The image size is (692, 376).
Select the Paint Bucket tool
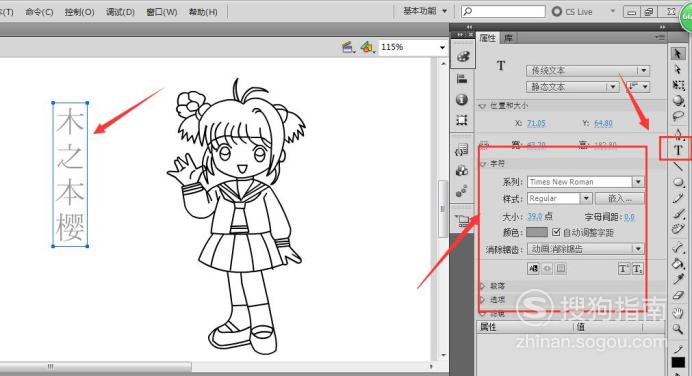point(678,263)
